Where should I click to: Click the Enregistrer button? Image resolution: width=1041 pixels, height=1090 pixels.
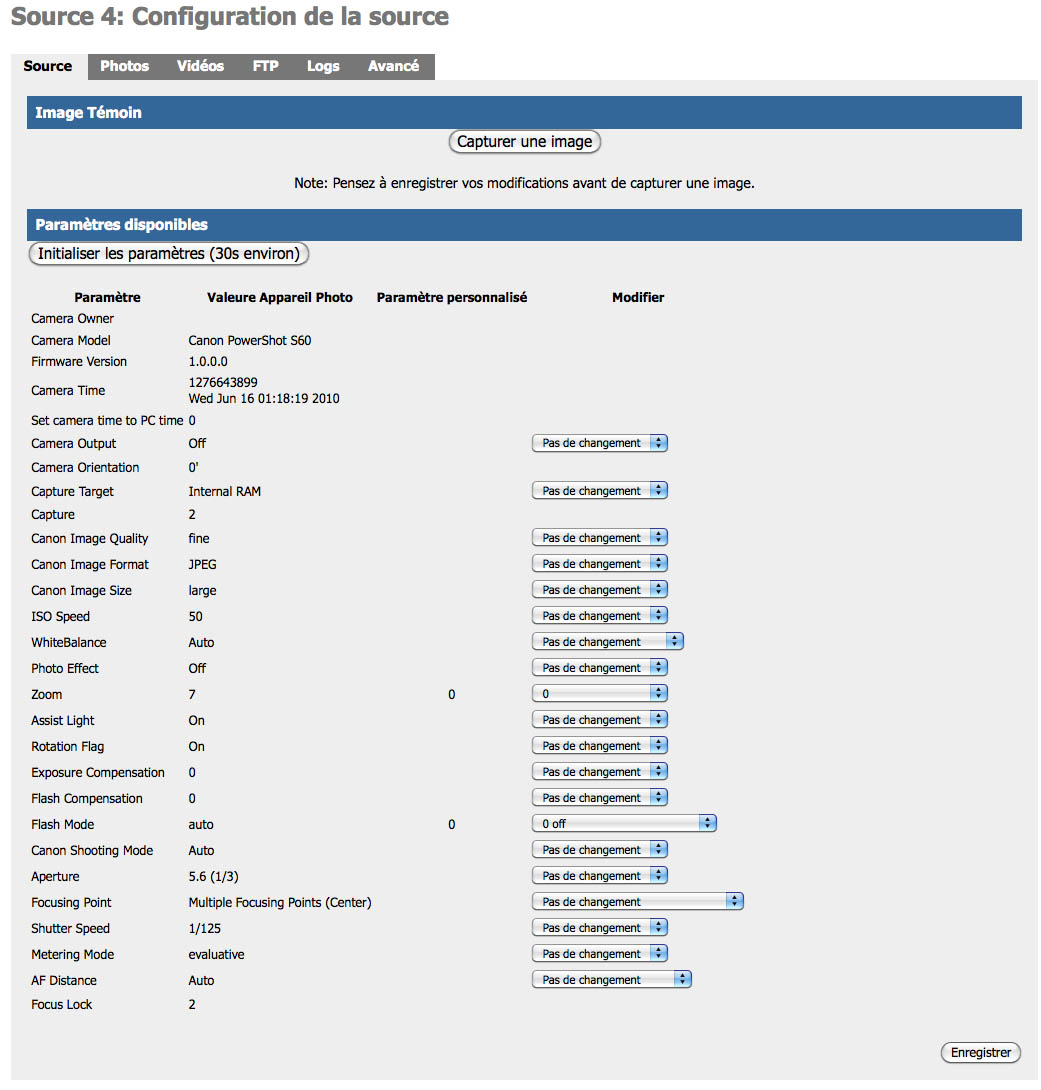click(x=980, y=1052)
